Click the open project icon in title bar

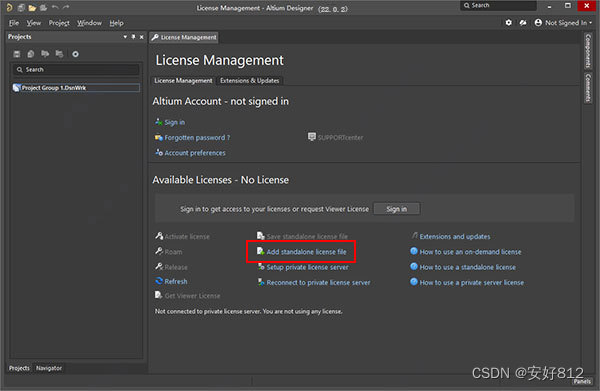coord(44,8)
